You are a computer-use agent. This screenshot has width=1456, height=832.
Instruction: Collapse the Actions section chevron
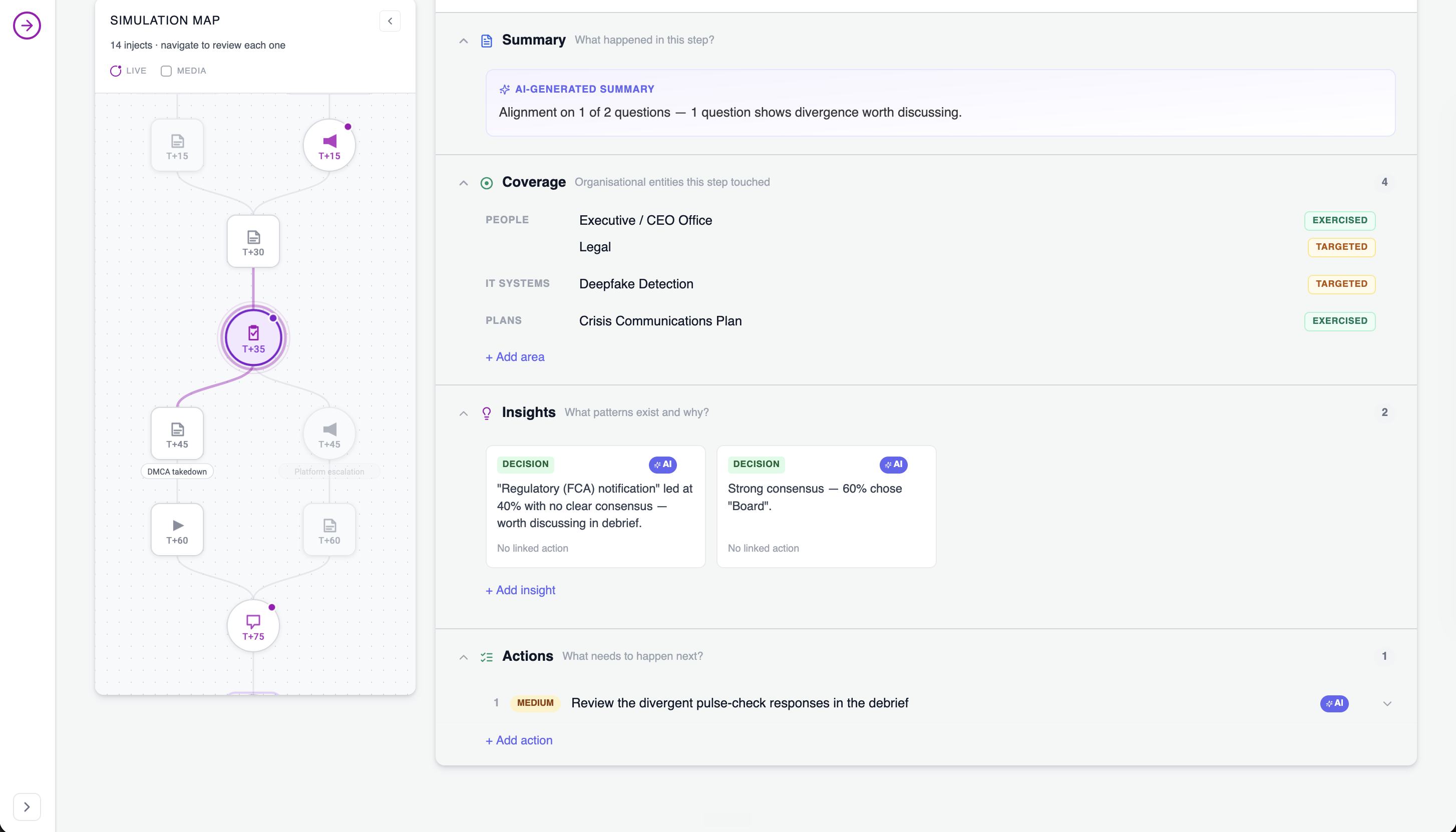point(464,658)
